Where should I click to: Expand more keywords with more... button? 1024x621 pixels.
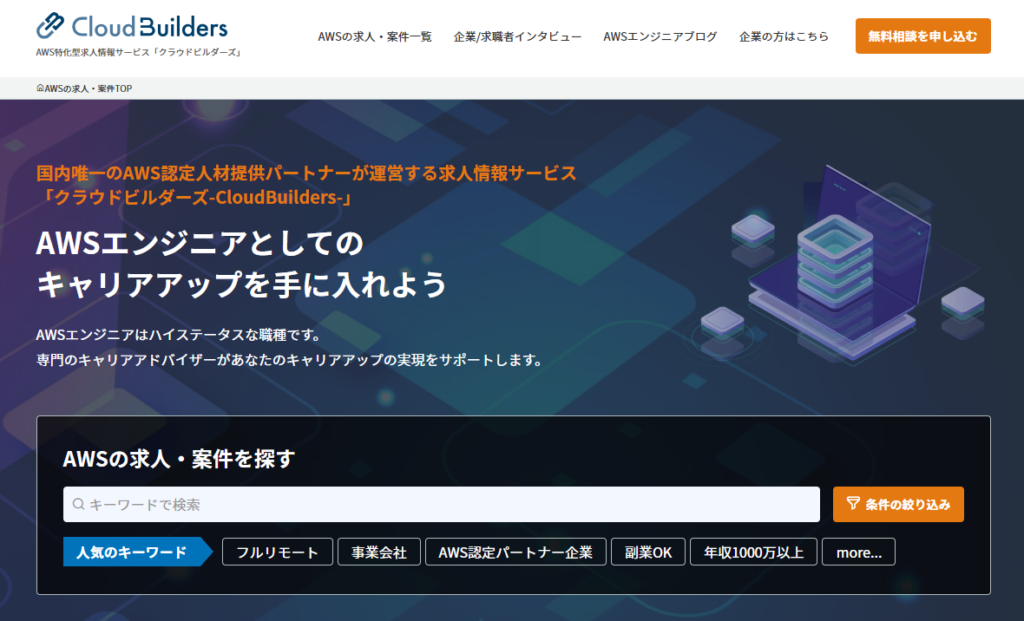click(858, 552)
